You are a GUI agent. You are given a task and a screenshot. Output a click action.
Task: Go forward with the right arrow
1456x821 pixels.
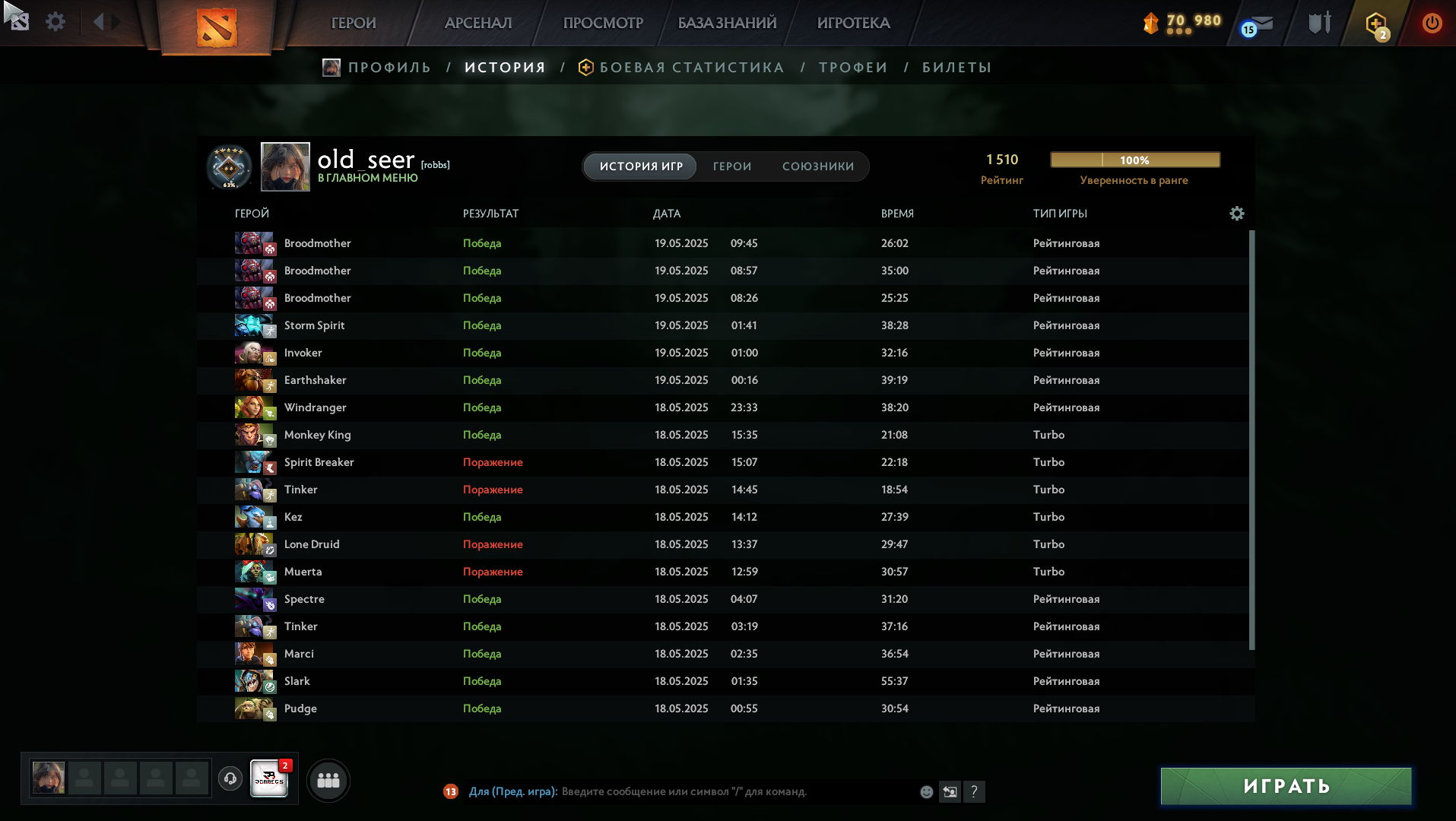click(x=116, y=21)
